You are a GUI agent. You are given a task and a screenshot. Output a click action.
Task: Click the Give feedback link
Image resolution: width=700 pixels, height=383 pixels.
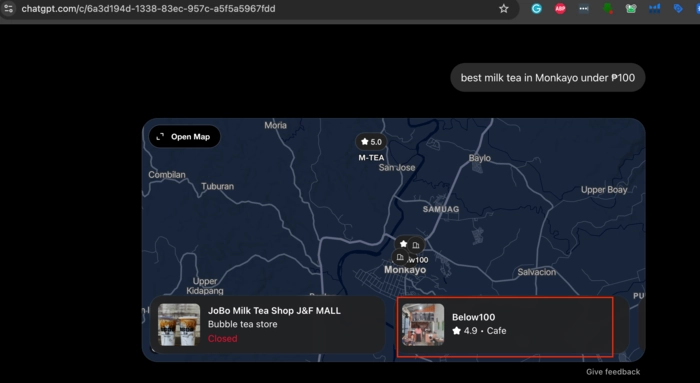click(613, 372)
